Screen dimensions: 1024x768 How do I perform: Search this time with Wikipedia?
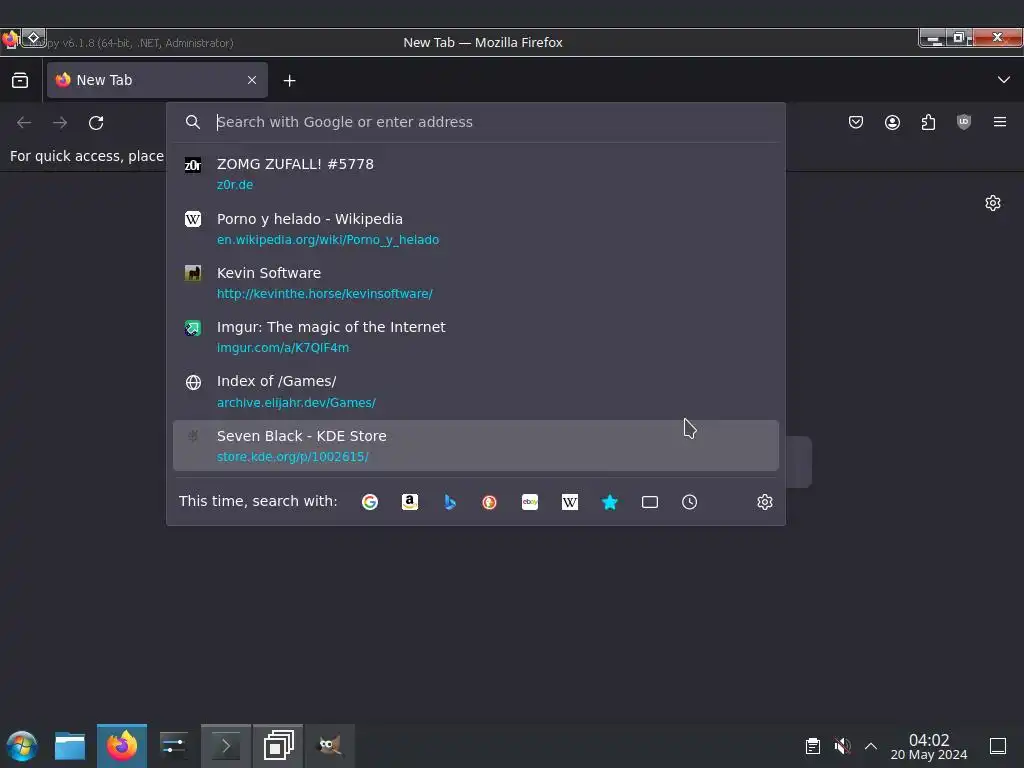pyautogui.click(x=569, y=502)
